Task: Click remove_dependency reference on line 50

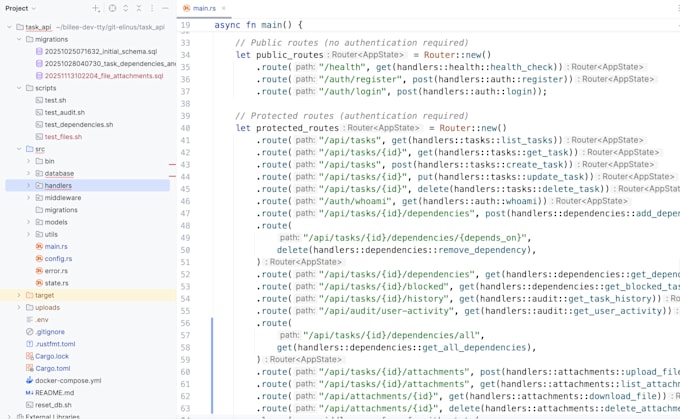Action: tap(482, 250)
